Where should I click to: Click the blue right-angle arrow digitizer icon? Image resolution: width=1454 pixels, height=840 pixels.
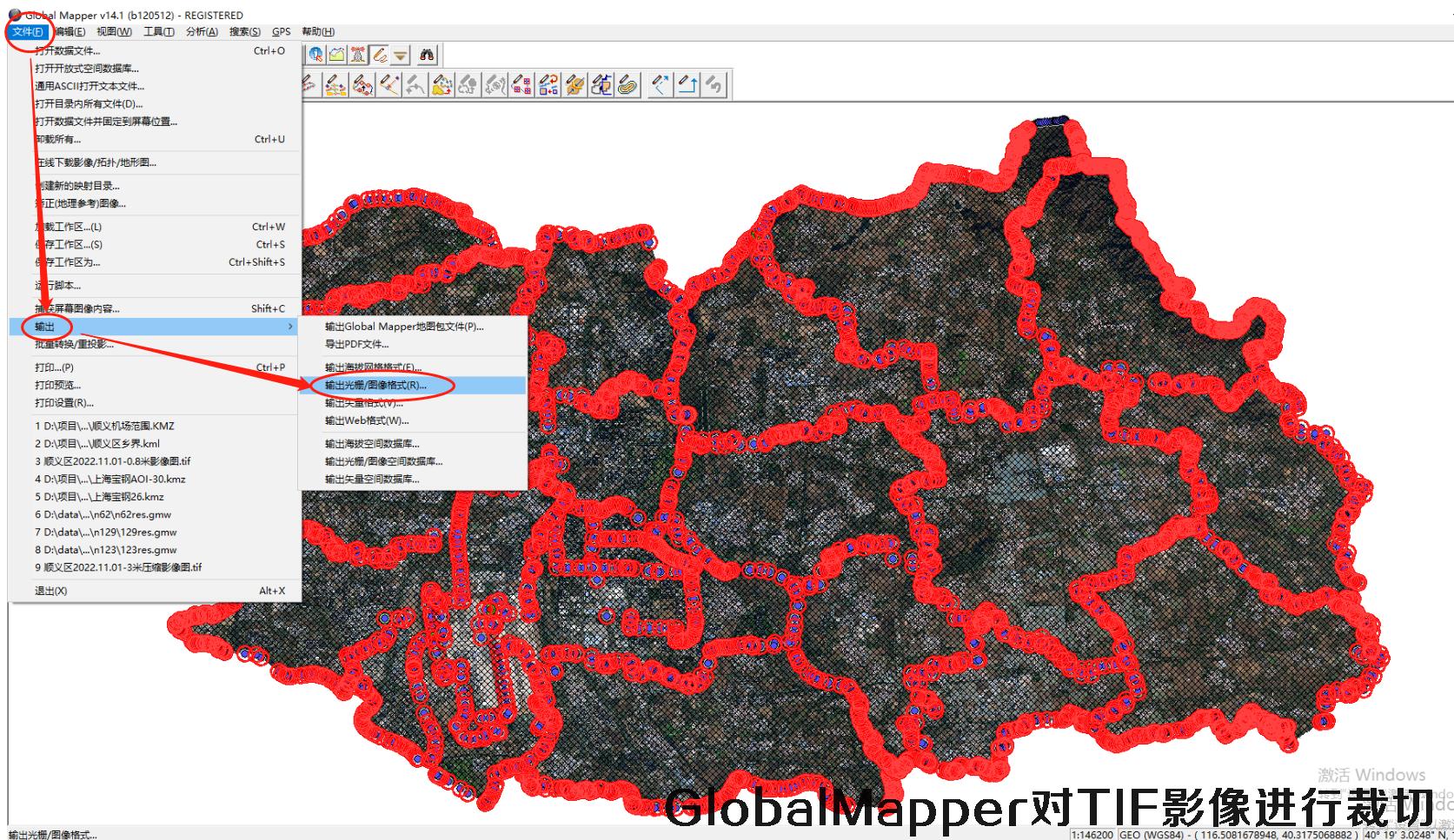tap(687, 85)
